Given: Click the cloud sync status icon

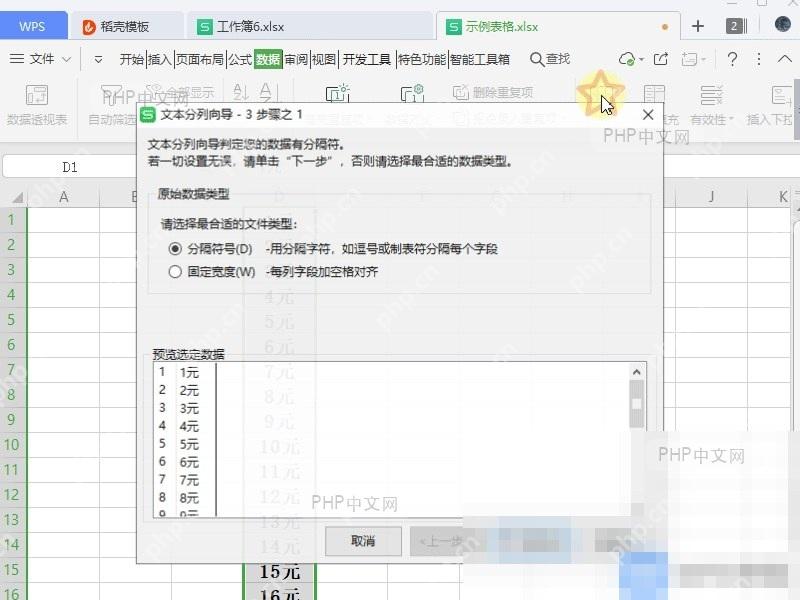Looking at the screenshot, I should tap(628, 59).
